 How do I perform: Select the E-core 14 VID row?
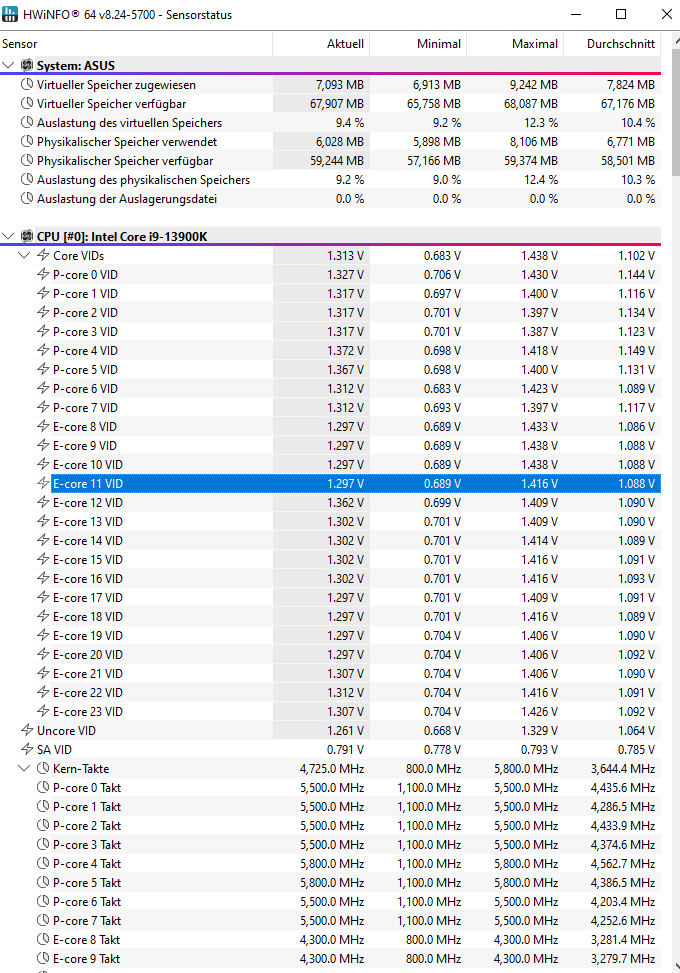click(330, 540)
